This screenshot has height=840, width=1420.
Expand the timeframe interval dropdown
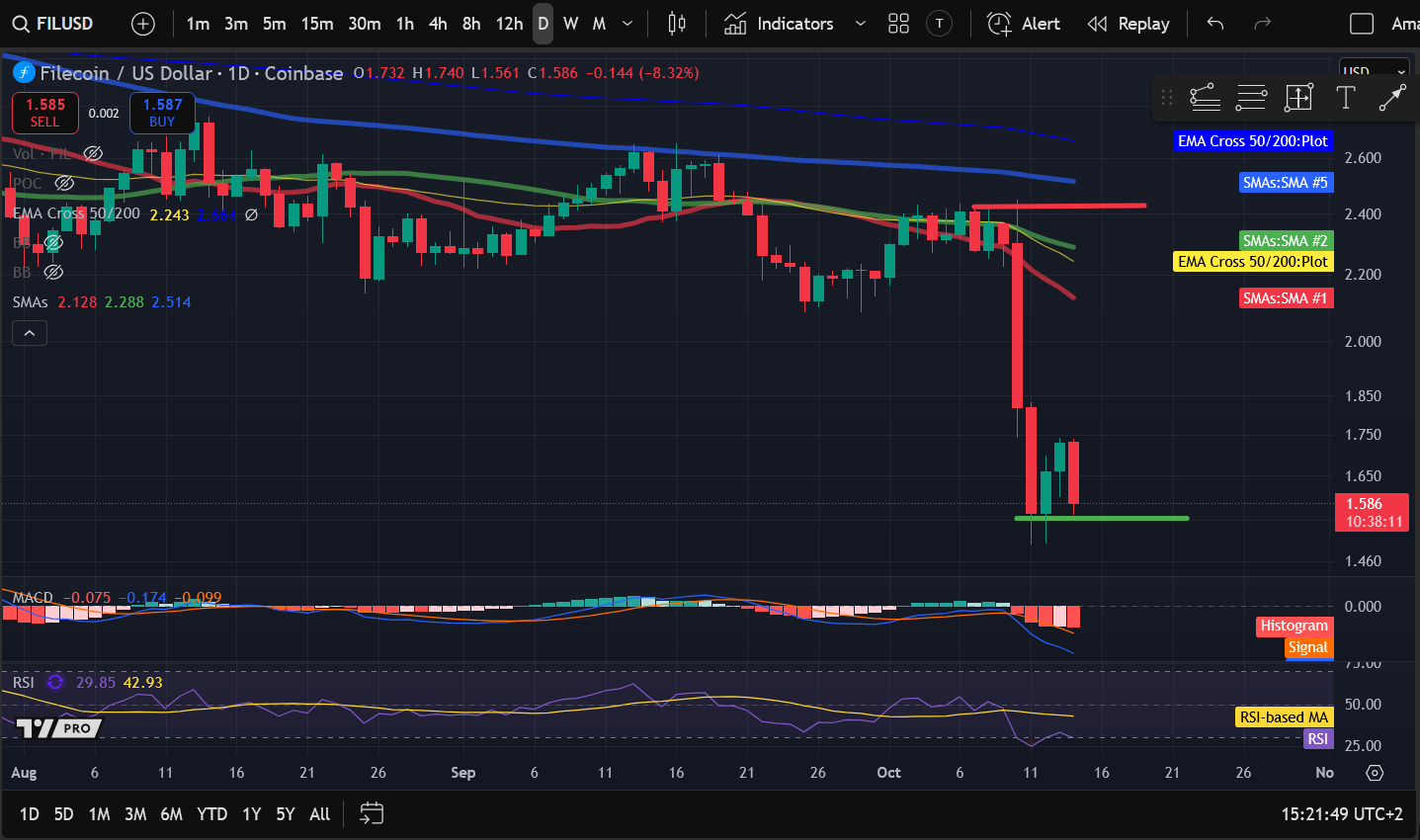point(627,24)
